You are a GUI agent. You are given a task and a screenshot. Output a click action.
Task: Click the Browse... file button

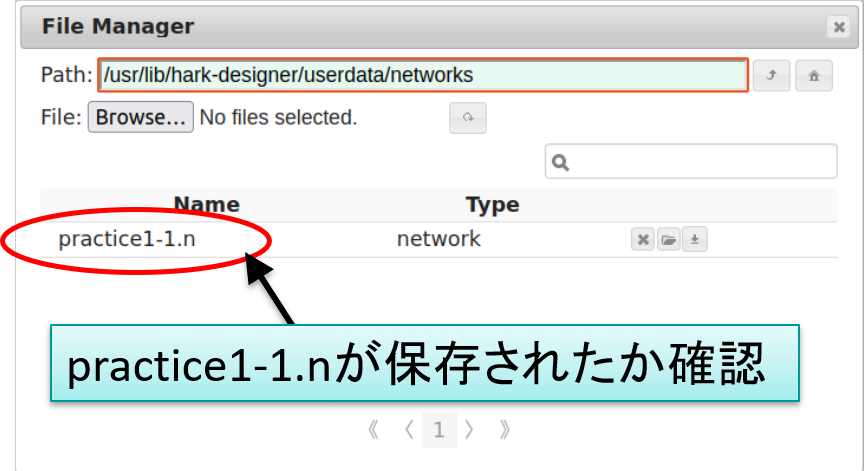[141, 117]
